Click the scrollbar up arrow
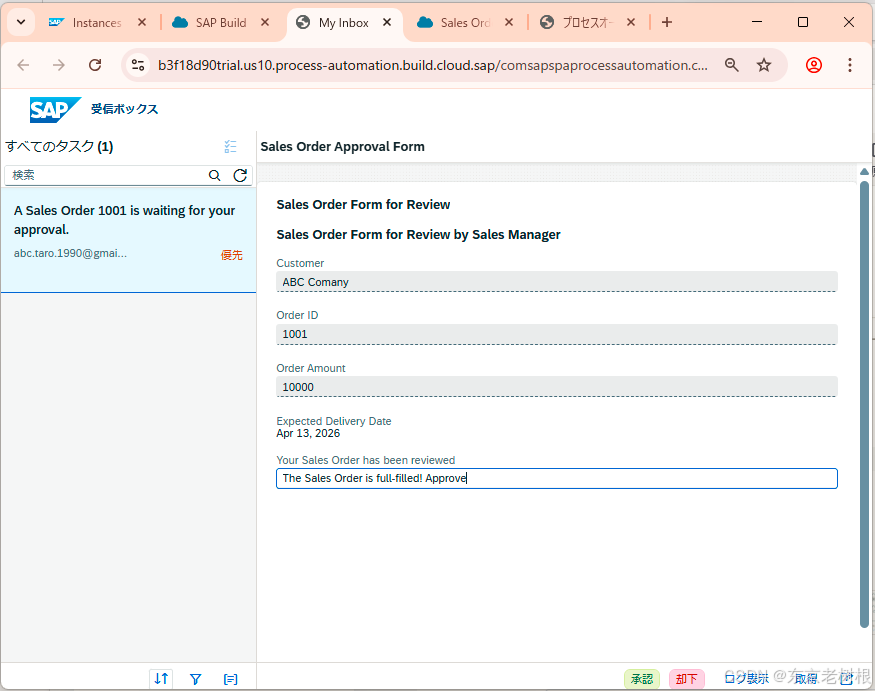 point(864,171)
